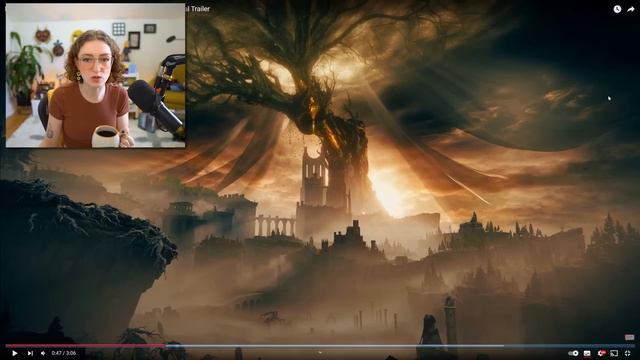Share the video via arrow icon
640x360 pixels.
pyautogui.click(x=631, y=9)
